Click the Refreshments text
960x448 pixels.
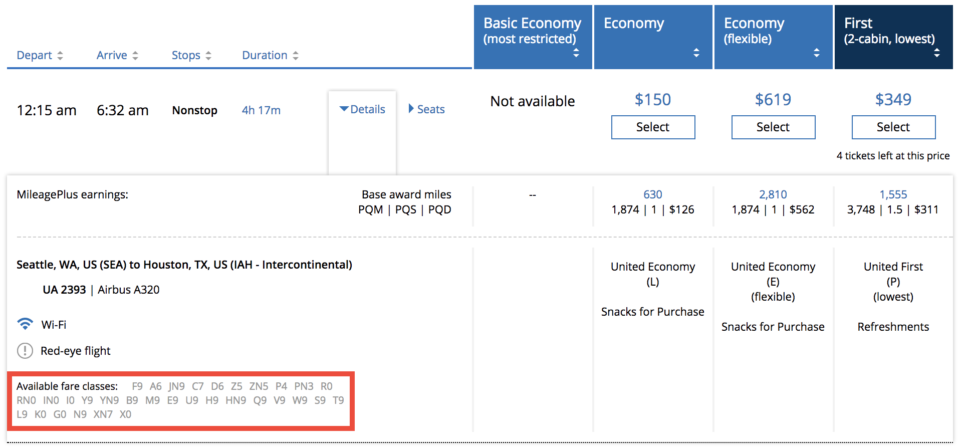pos(893,327)
